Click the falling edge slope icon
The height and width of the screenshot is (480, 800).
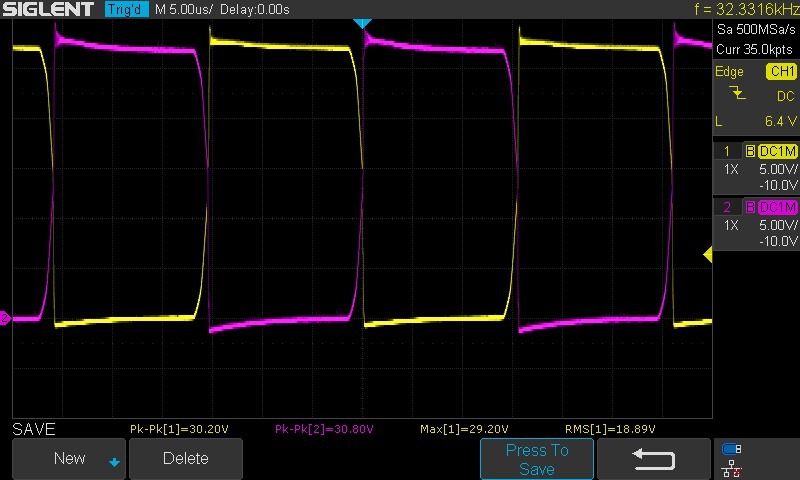(737, 93)
